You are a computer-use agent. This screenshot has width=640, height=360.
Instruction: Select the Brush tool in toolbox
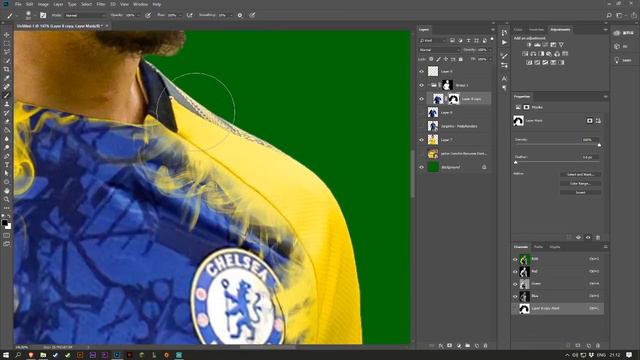7,96
